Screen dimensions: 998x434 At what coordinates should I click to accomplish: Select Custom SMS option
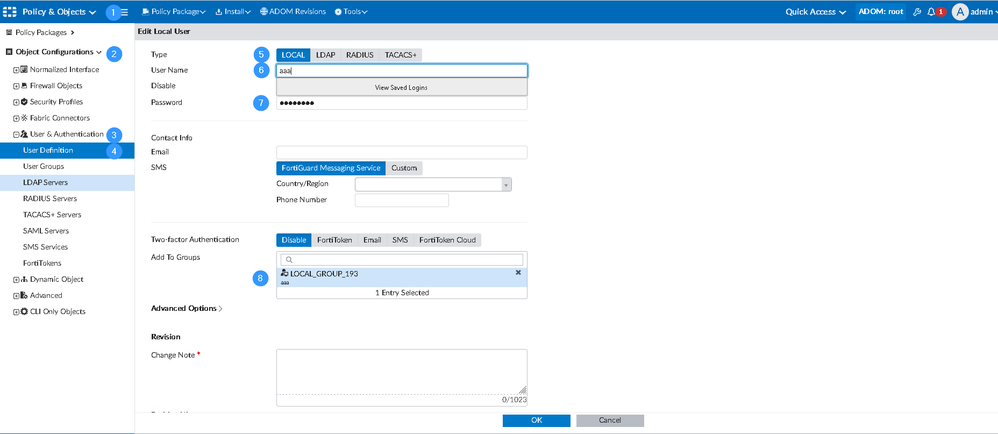point(404,168)
